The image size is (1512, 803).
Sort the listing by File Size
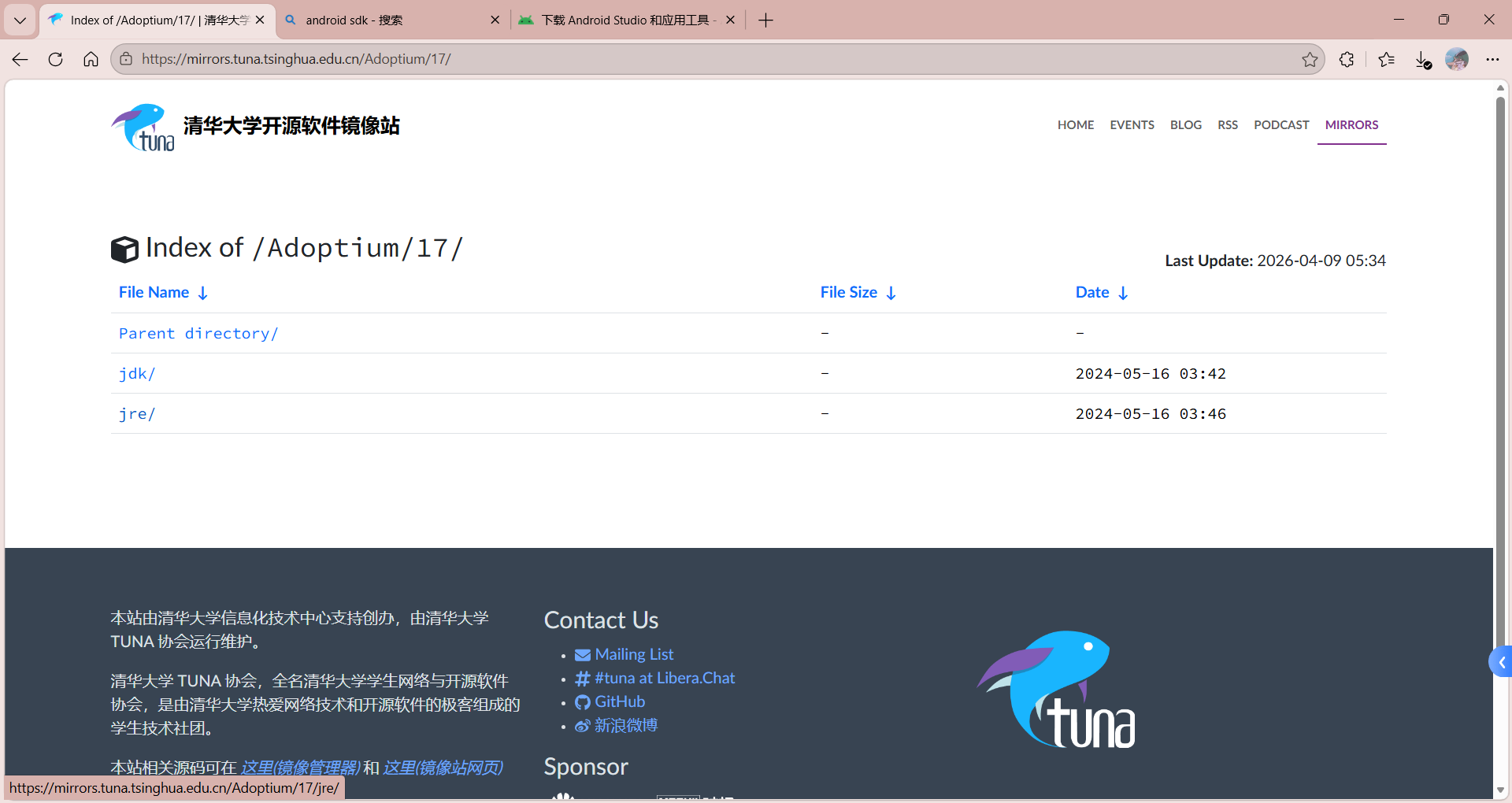858,292
